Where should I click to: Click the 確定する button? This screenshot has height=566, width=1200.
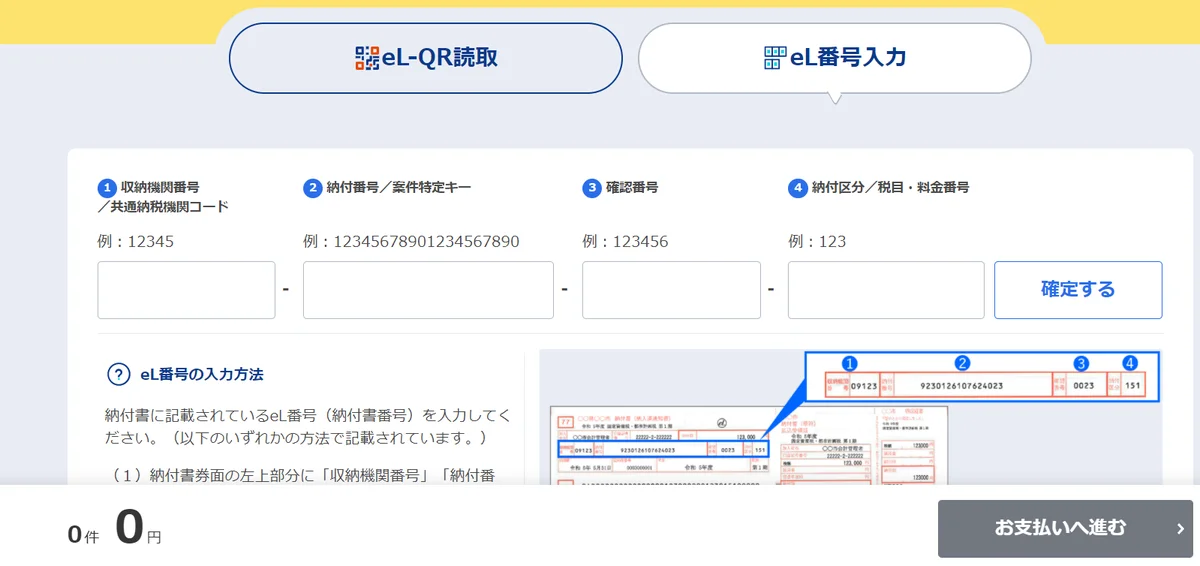[1078, 290]
